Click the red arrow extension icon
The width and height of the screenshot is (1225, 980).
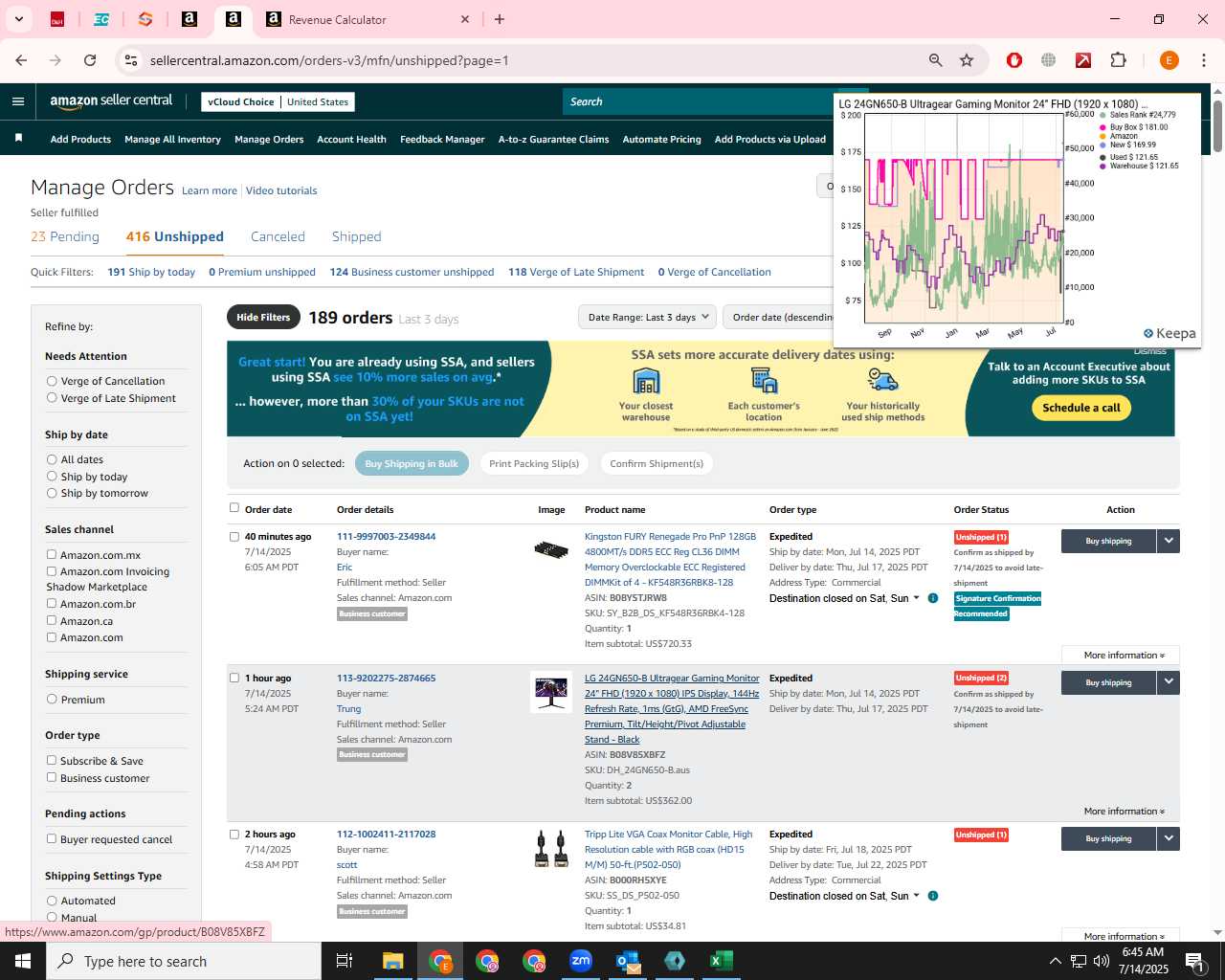[1083, 60]
